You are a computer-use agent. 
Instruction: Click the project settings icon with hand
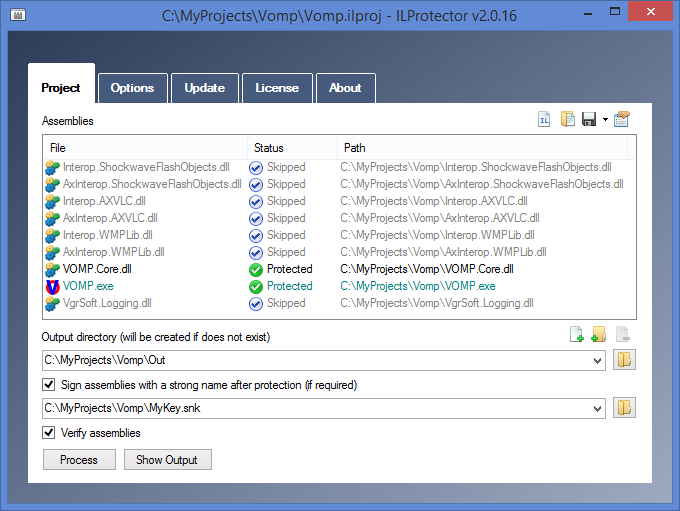tap(621, 119)
